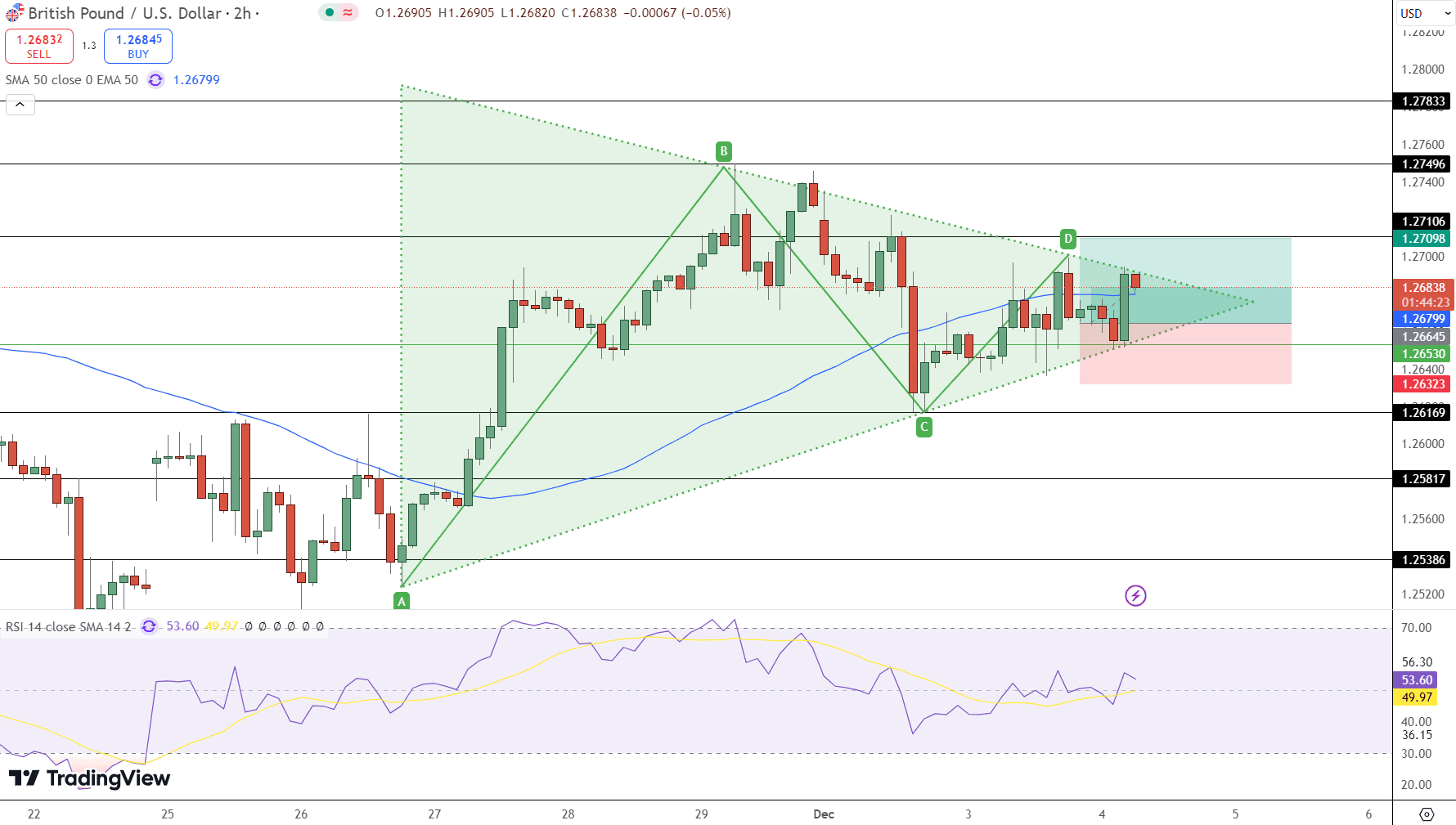Viewport: 1456px width, 825px height.
Task: Click the green 1.27098 target price label
Action: point(1423,239)
